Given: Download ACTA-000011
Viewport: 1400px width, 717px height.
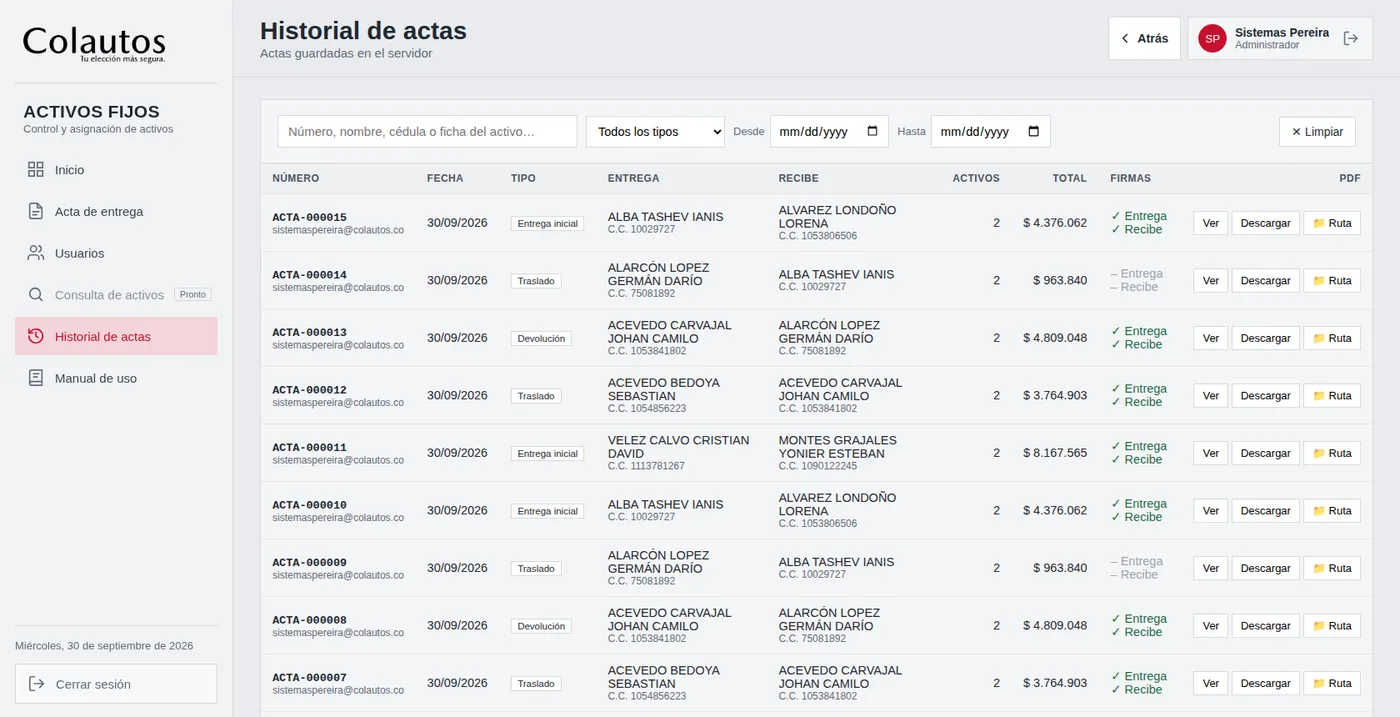Looking at the screenshot, I should click(x=1265, y=453).
